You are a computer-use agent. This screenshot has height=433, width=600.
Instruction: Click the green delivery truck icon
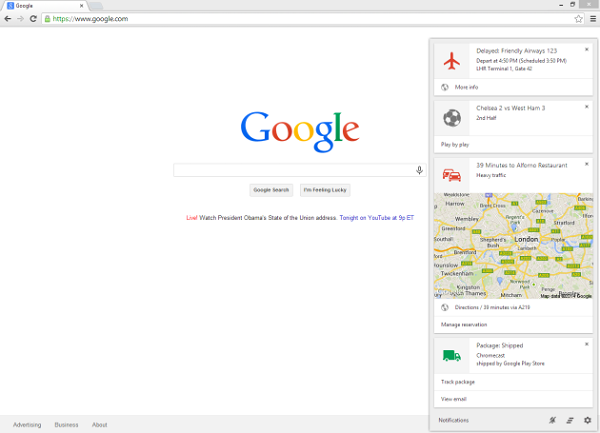pos(452,355)
